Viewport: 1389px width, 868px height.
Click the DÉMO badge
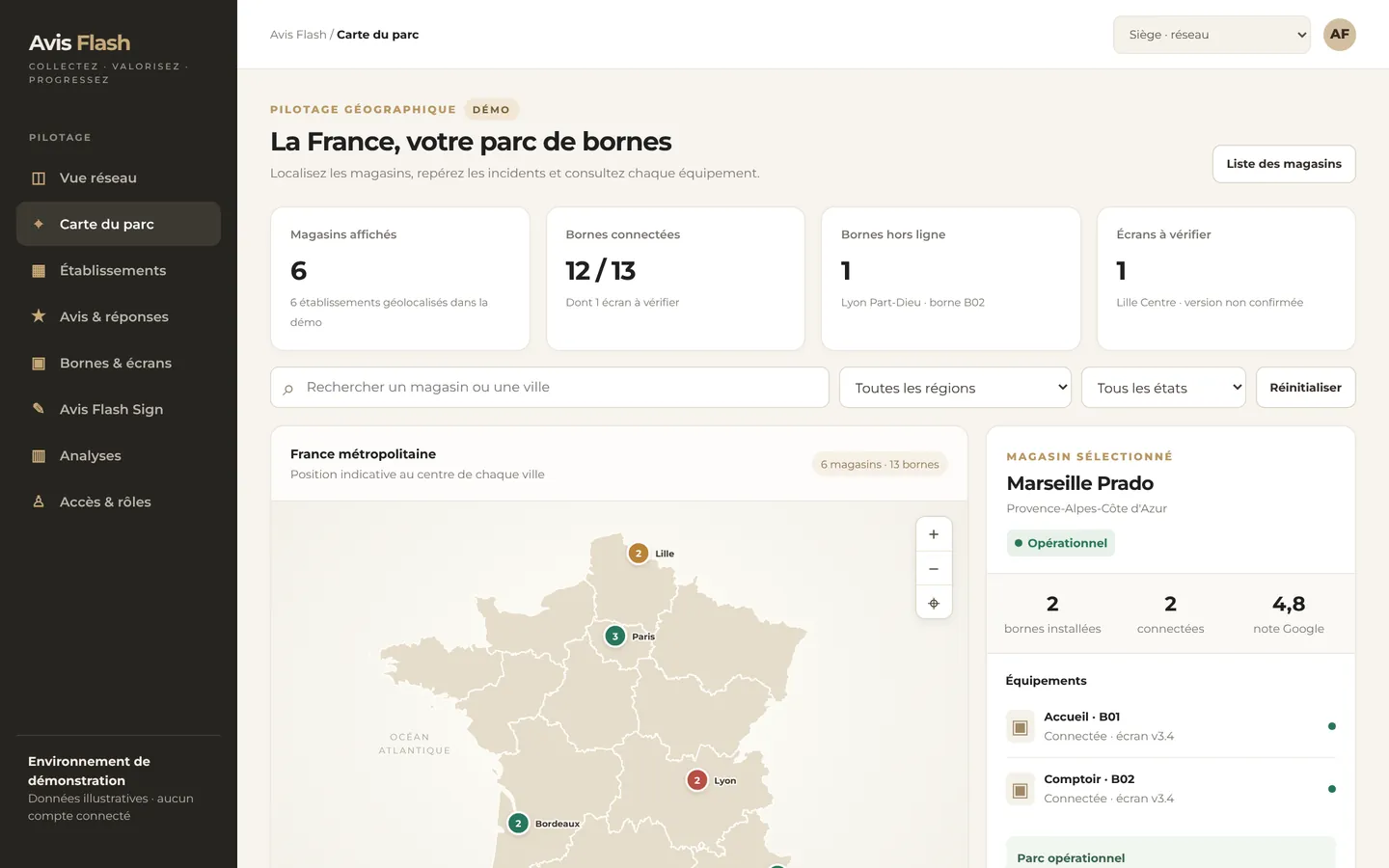pyautogui.click(x=491, y=110)
